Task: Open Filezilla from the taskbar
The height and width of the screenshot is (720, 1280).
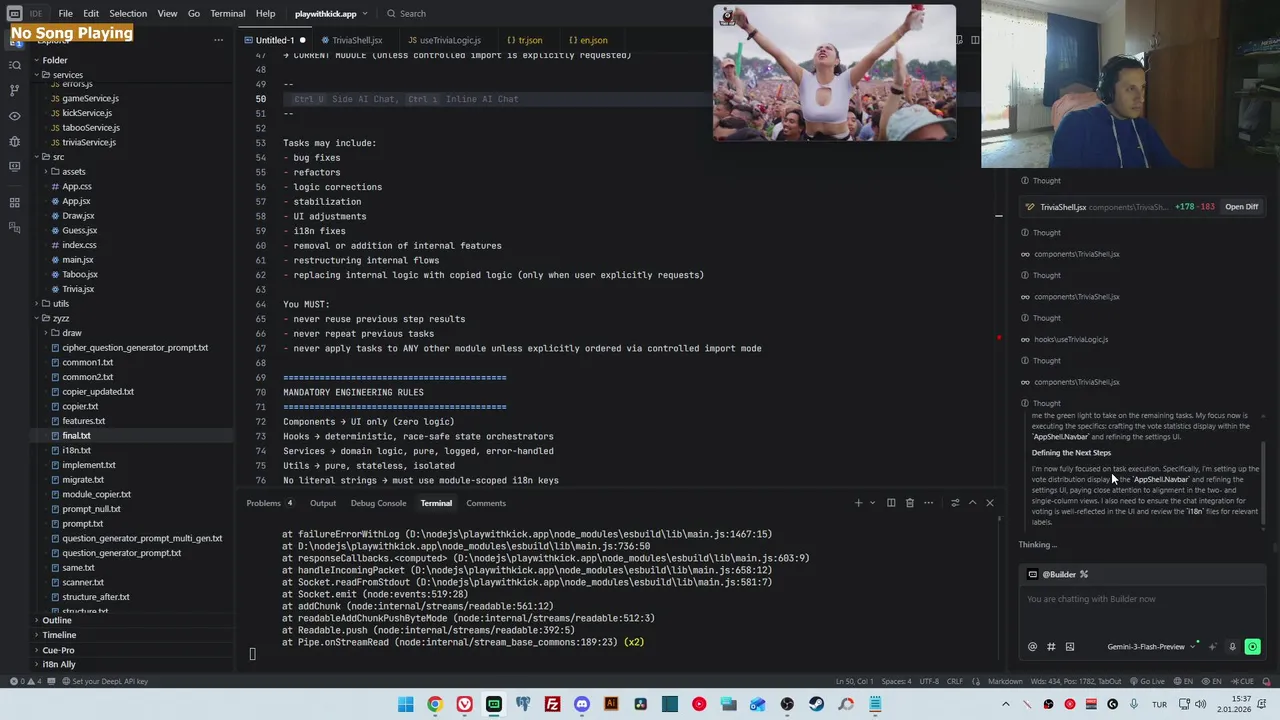Action: 552,704
